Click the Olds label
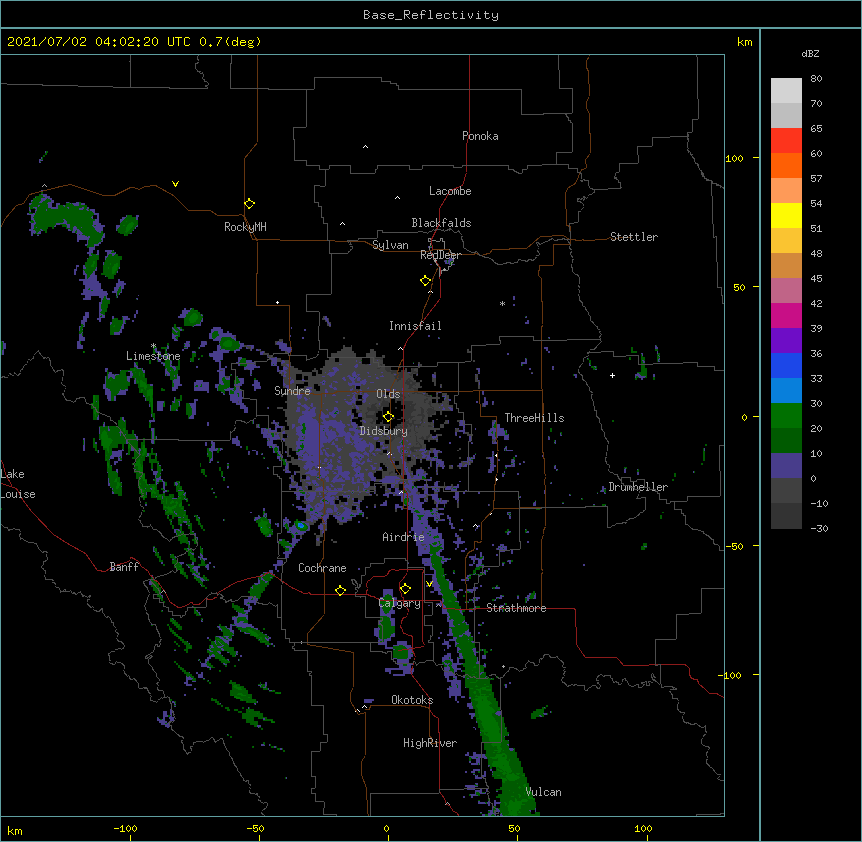 pos(388,394)
